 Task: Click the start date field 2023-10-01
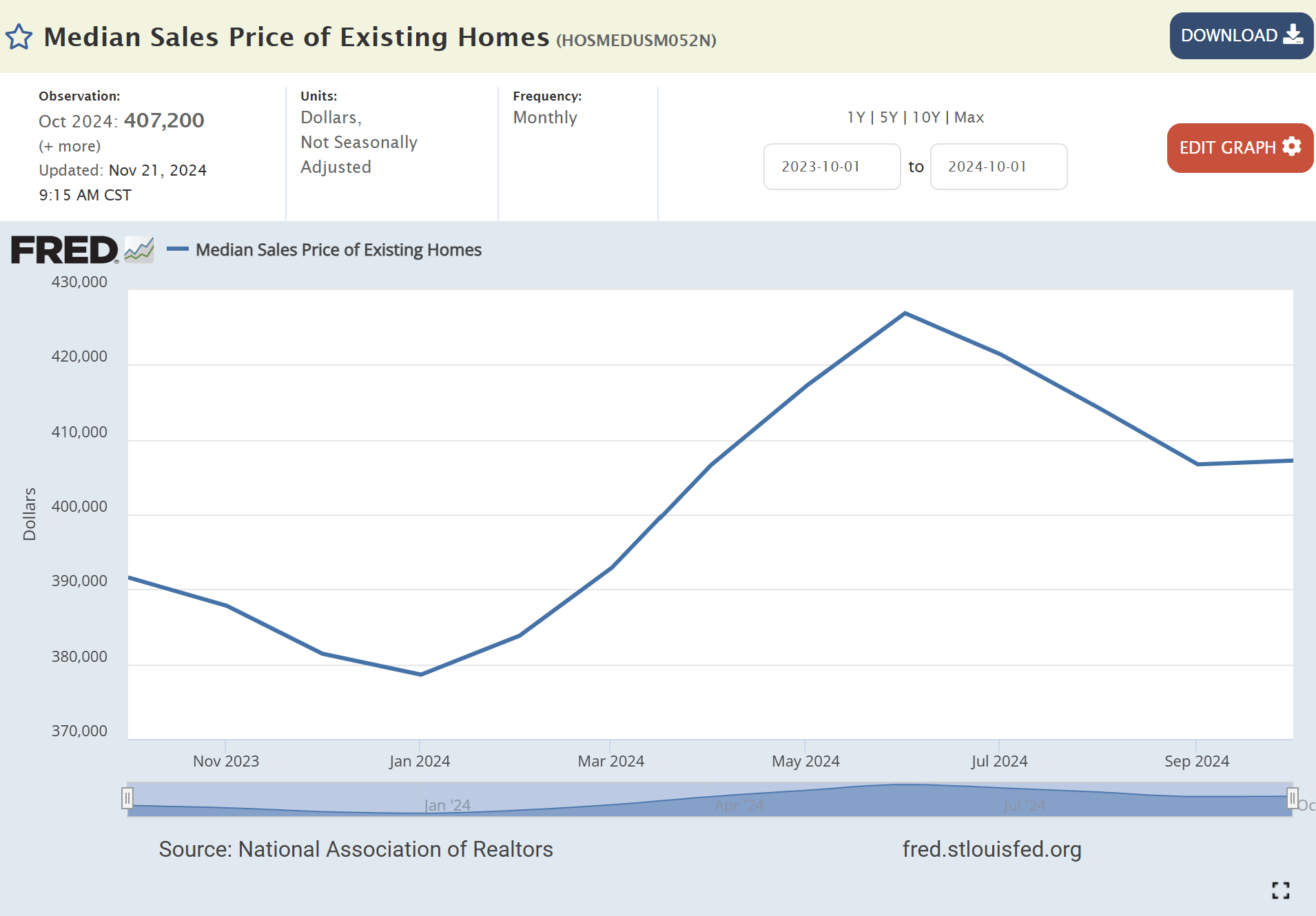832,167
